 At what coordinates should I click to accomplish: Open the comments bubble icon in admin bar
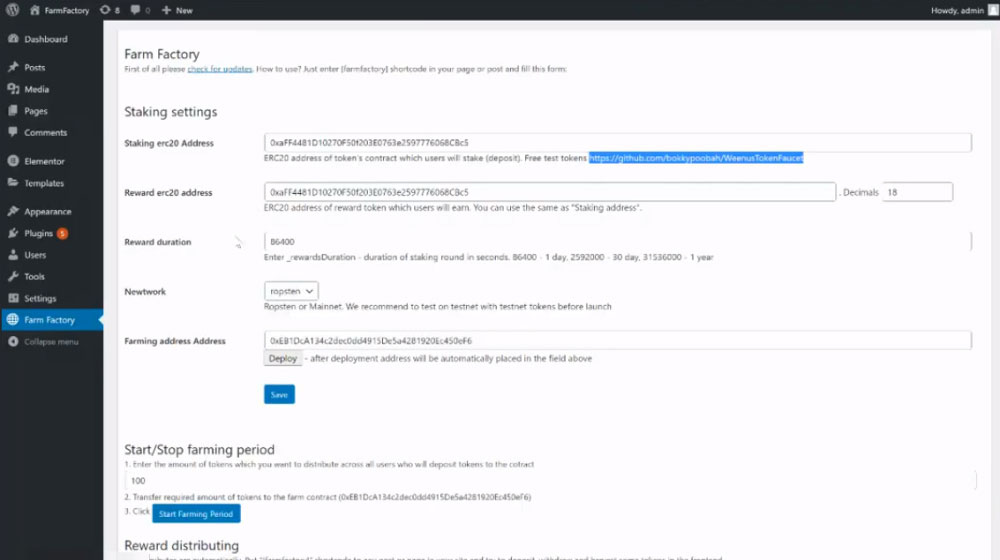tap(135, 10)
